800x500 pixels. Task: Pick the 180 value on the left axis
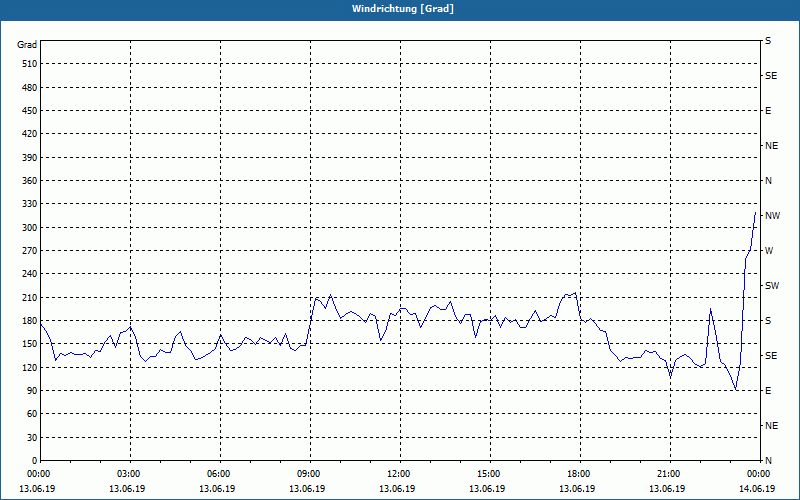click(30, 320)
